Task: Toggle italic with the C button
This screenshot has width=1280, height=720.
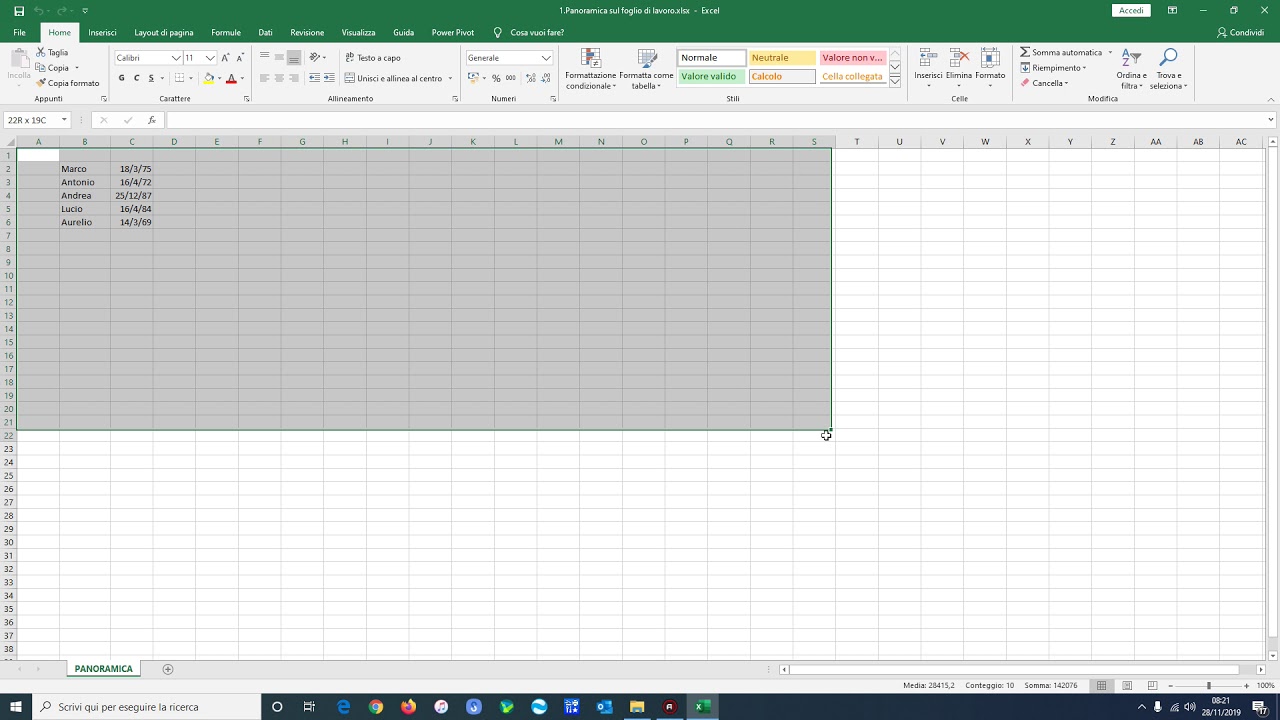Action: (x=137, y=78)
